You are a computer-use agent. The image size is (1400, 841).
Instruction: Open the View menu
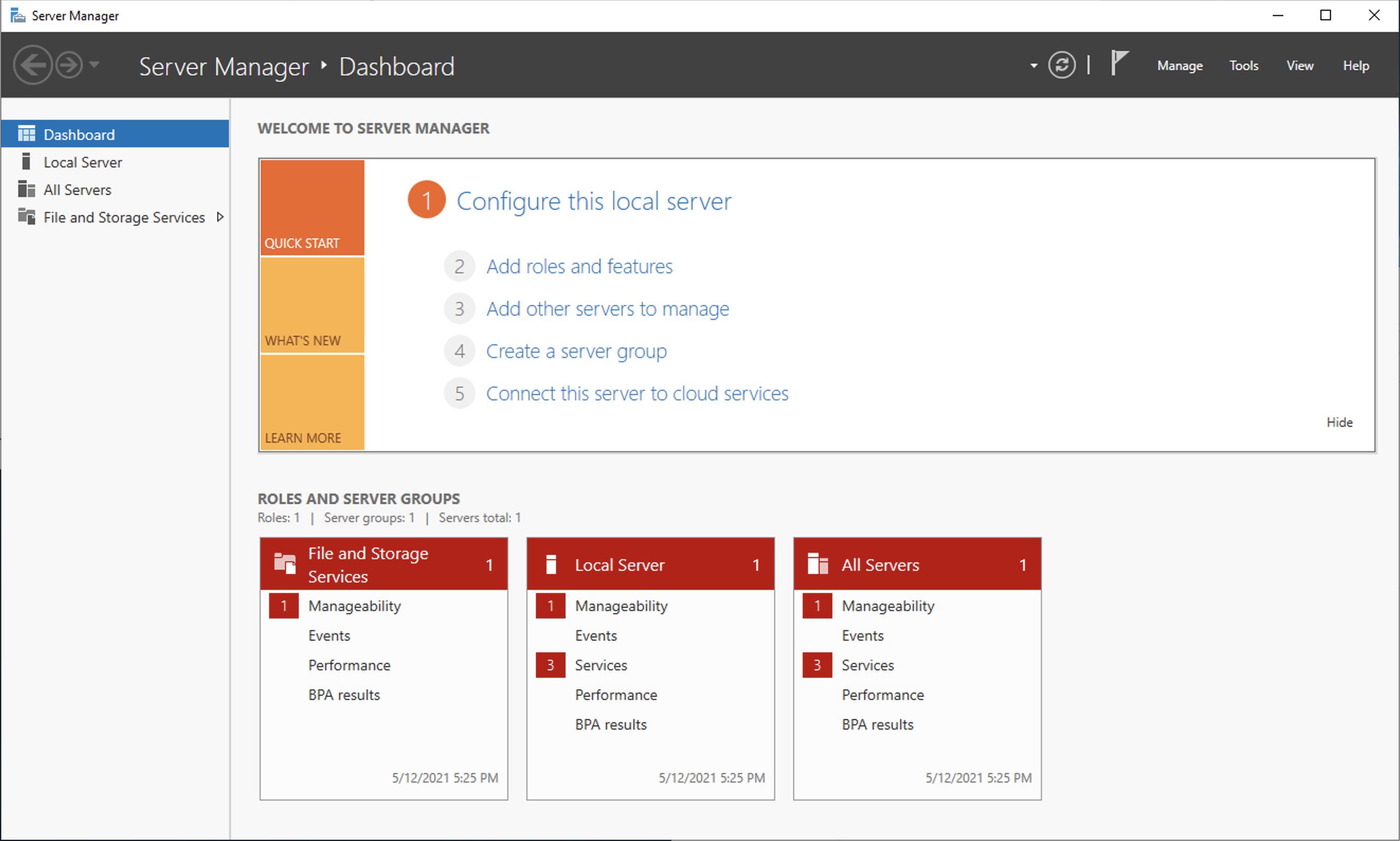click(x=1300, y=66)
